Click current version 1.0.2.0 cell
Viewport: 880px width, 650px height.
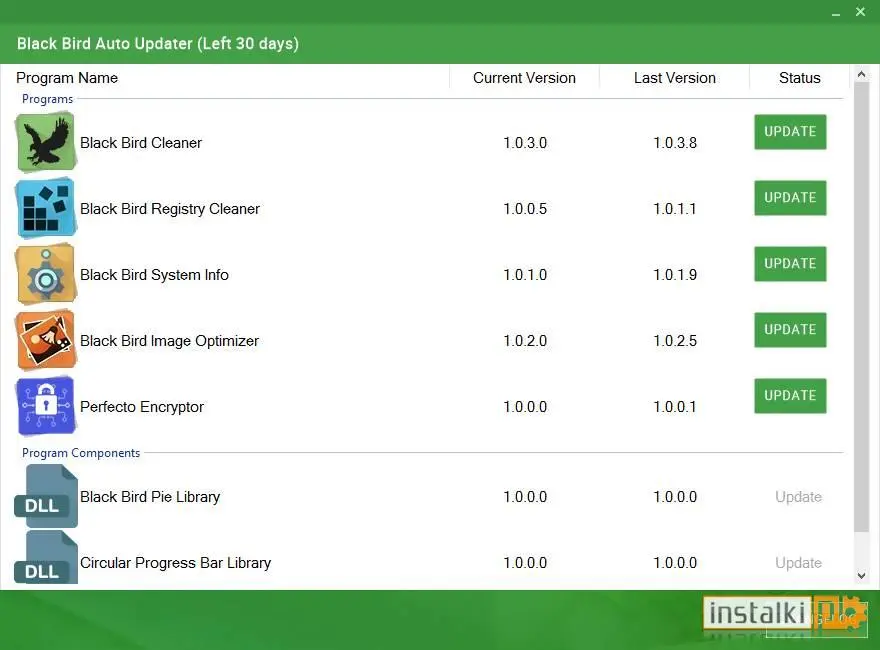click(525, 341)
